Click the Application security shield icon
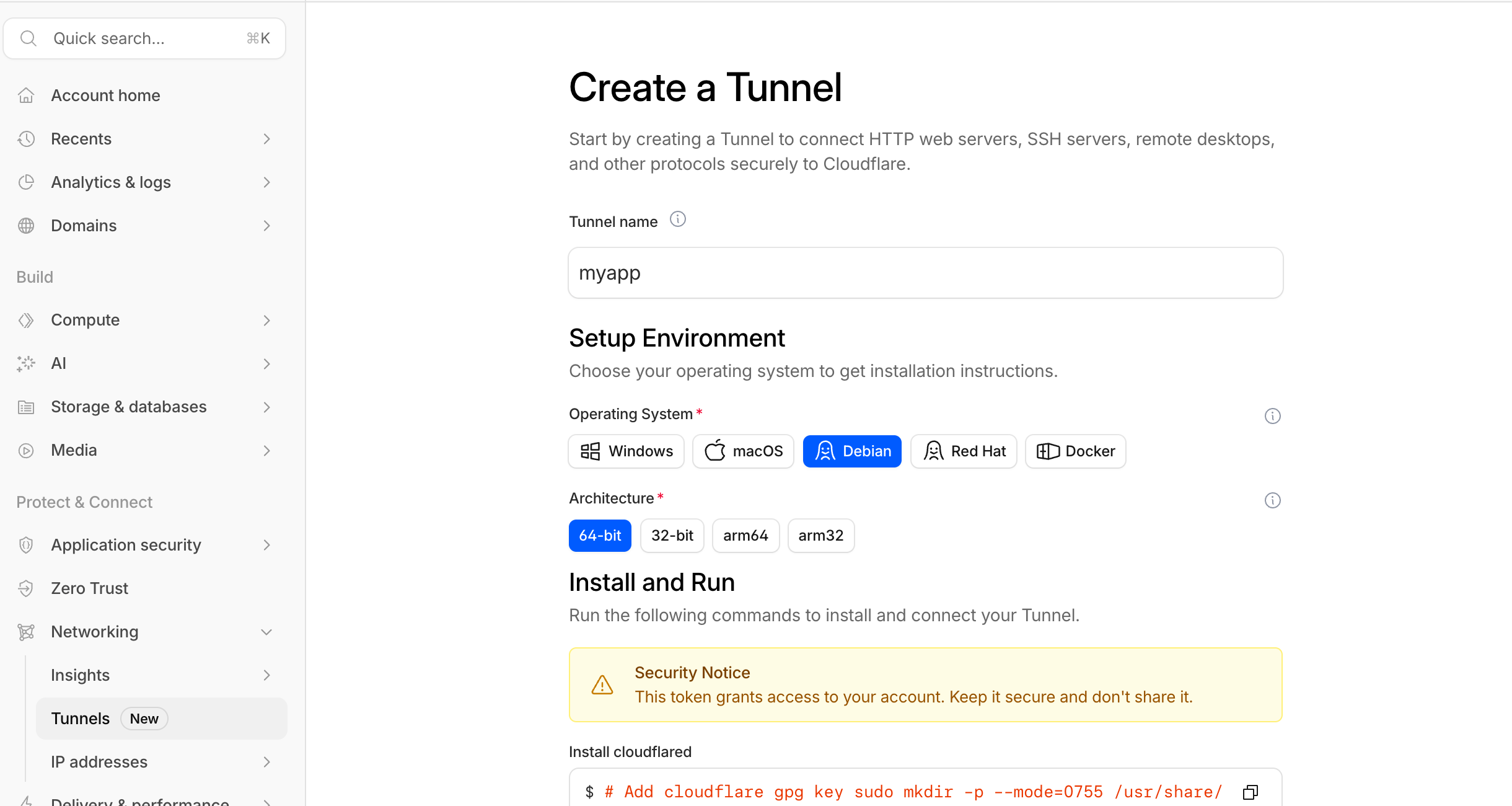Screen dimensions: 1512x806 26,545
